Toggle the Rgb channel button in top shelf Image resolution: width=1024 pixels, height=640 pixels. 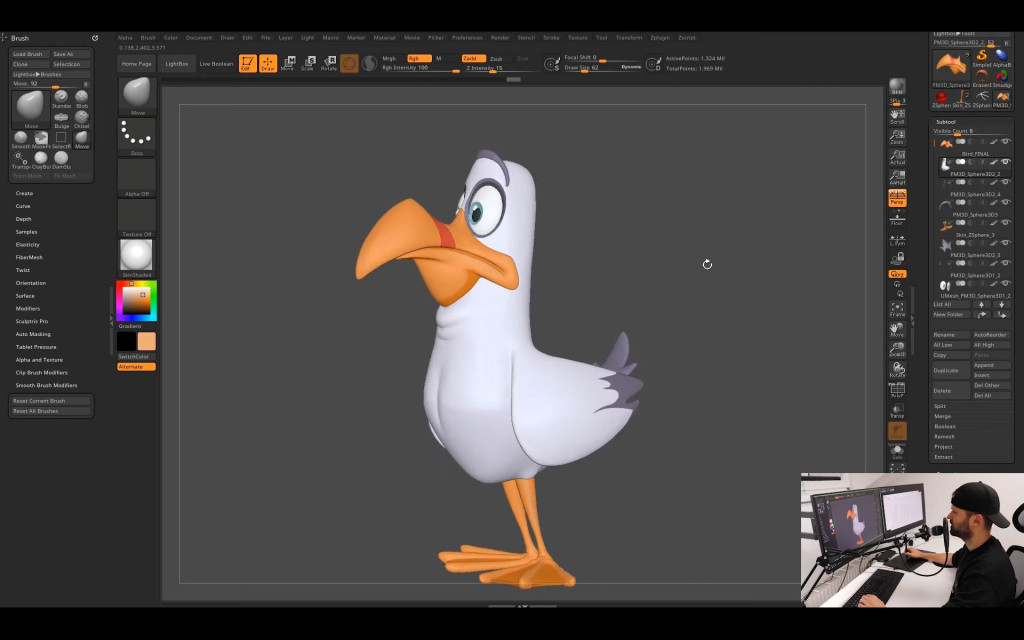pos(419,58)
